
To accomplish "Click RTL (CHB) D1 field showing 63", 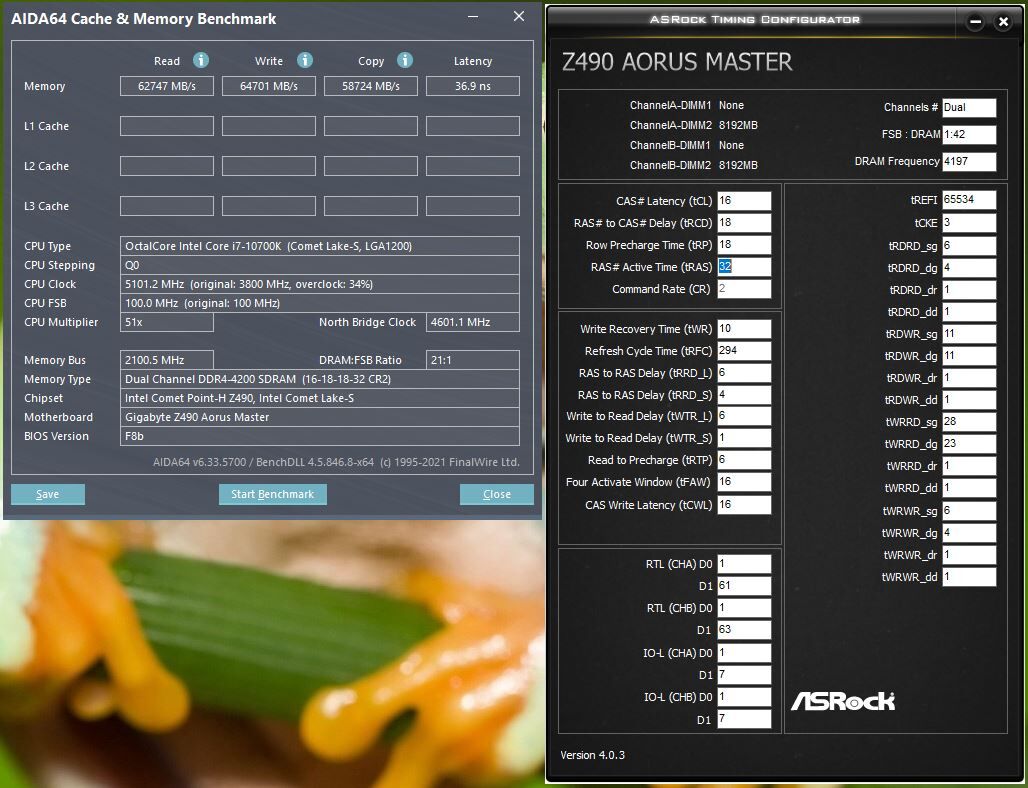I will point(744,629).
